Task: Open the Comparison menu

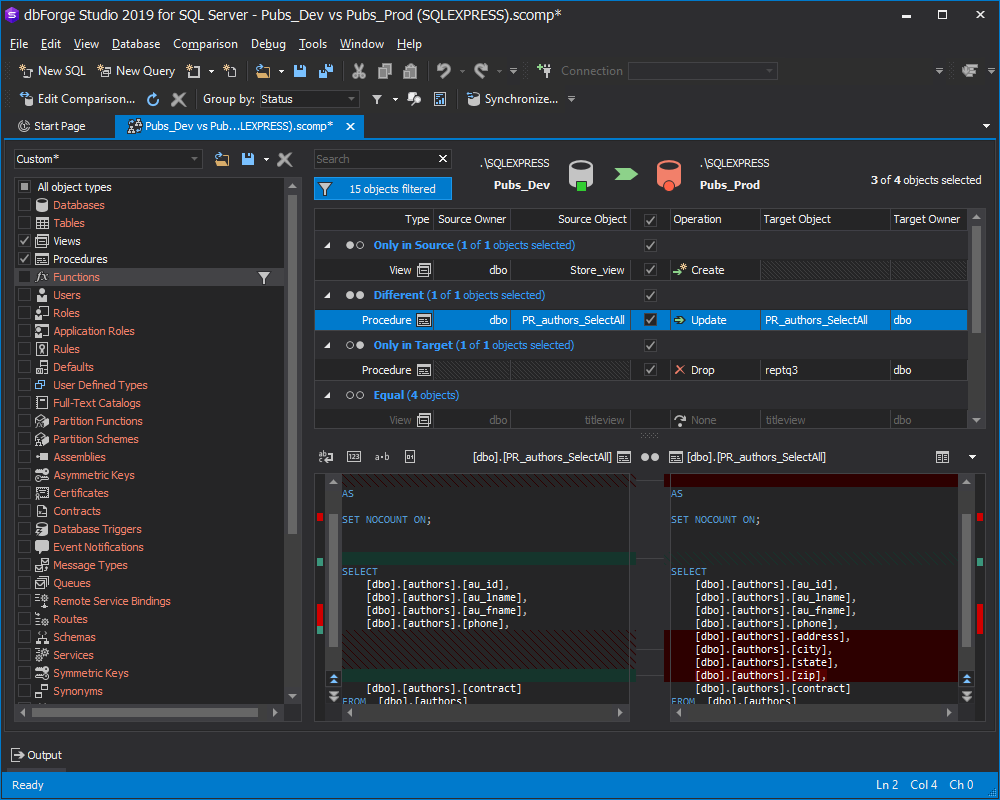Action: click(x=205, y=44)
